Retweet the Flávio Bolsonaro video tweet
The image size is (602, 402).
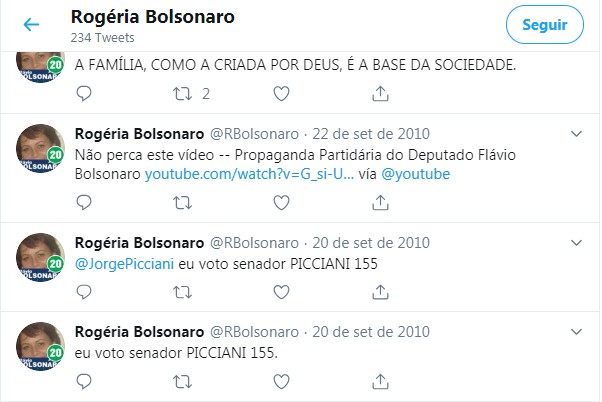(x=182, y=203)
